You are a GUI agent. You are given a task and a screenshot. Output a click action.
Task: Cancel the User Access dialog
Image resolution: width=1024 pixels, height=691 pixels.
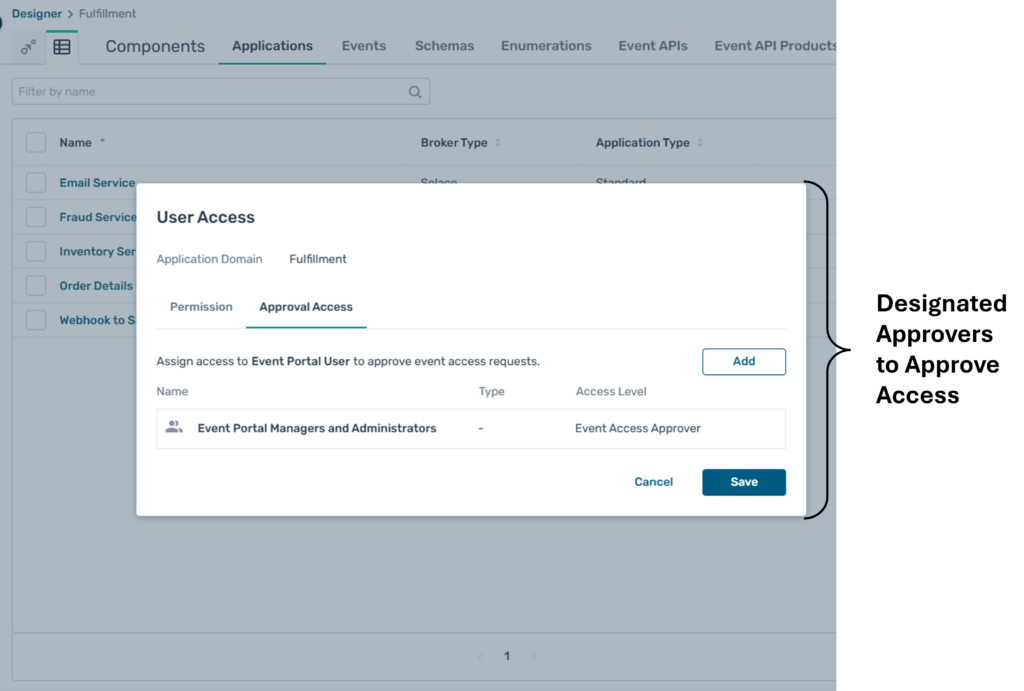coord(653,482)
